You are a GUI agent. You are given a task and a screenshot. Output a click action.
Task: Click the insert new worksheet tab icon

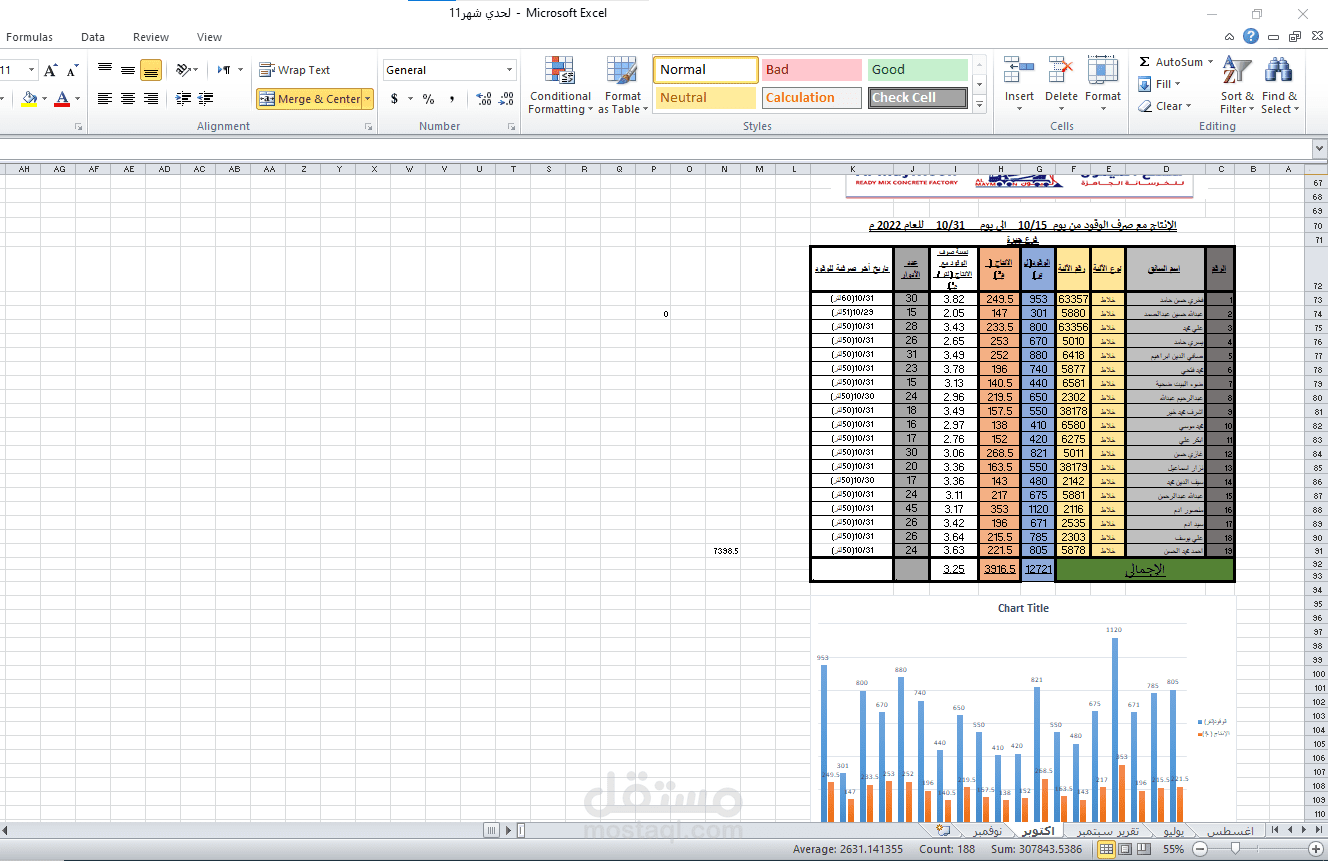(942, 831)
